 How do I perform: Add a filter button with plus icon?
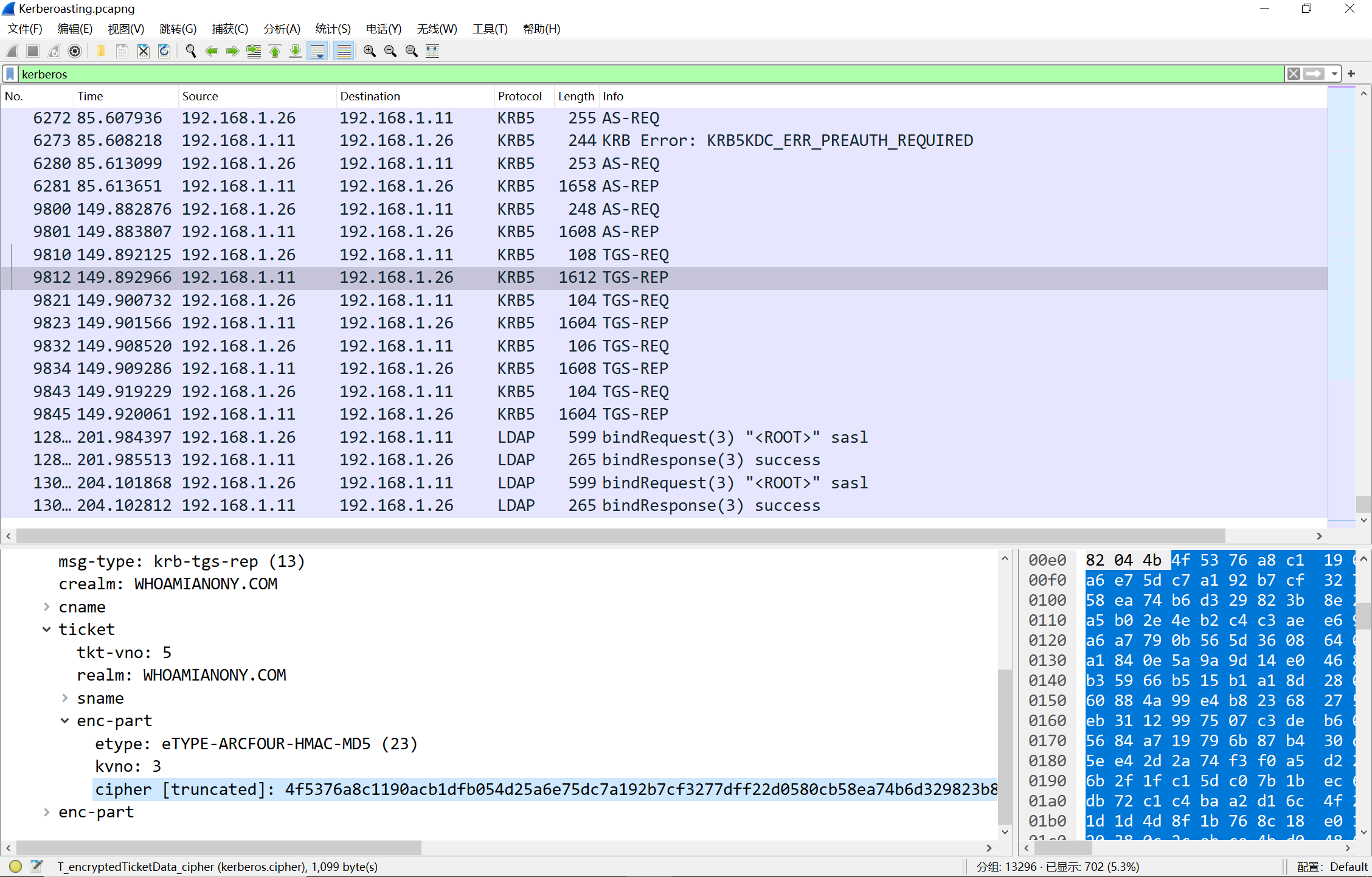tap(1351, 74)
